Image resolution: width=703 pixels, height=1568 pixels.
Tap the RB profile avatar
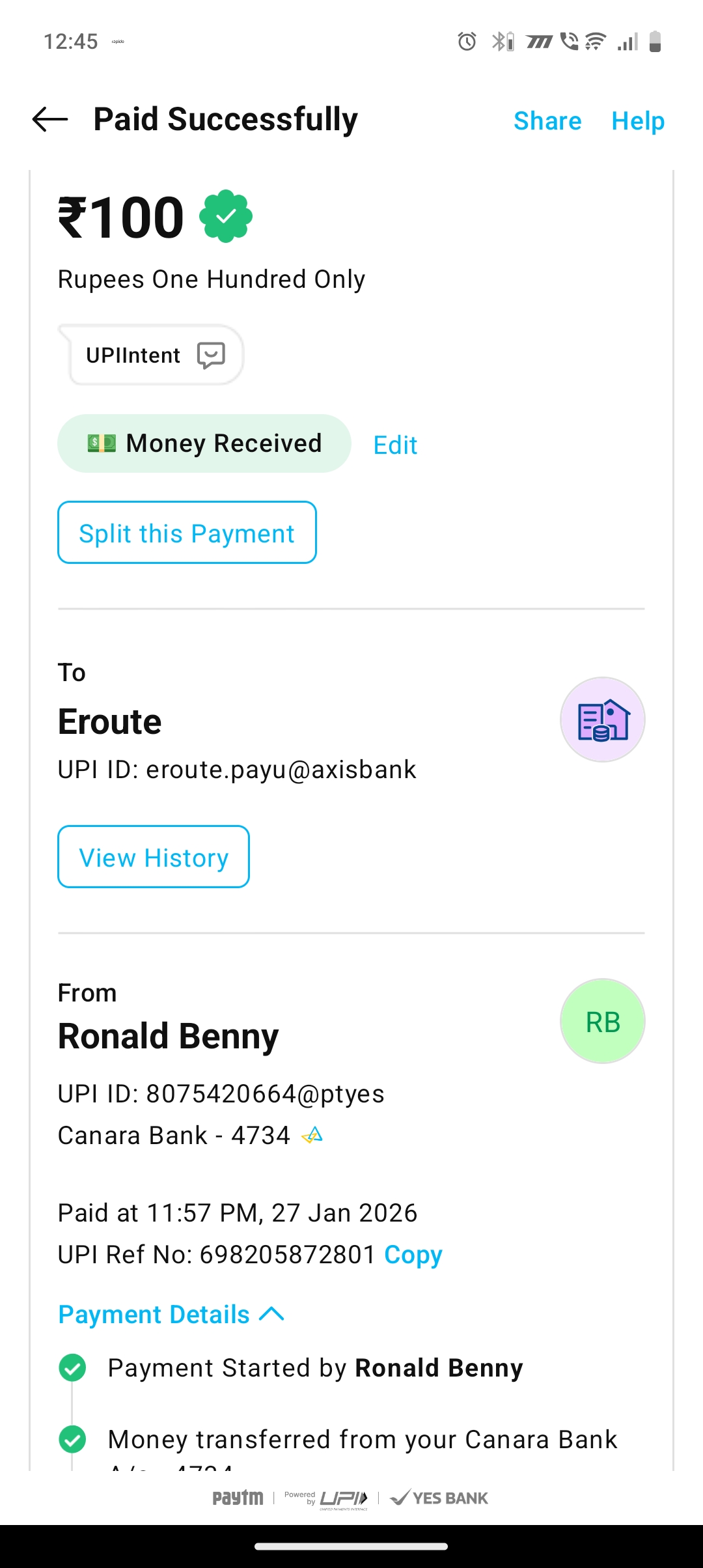click(x=602, y=1021)
